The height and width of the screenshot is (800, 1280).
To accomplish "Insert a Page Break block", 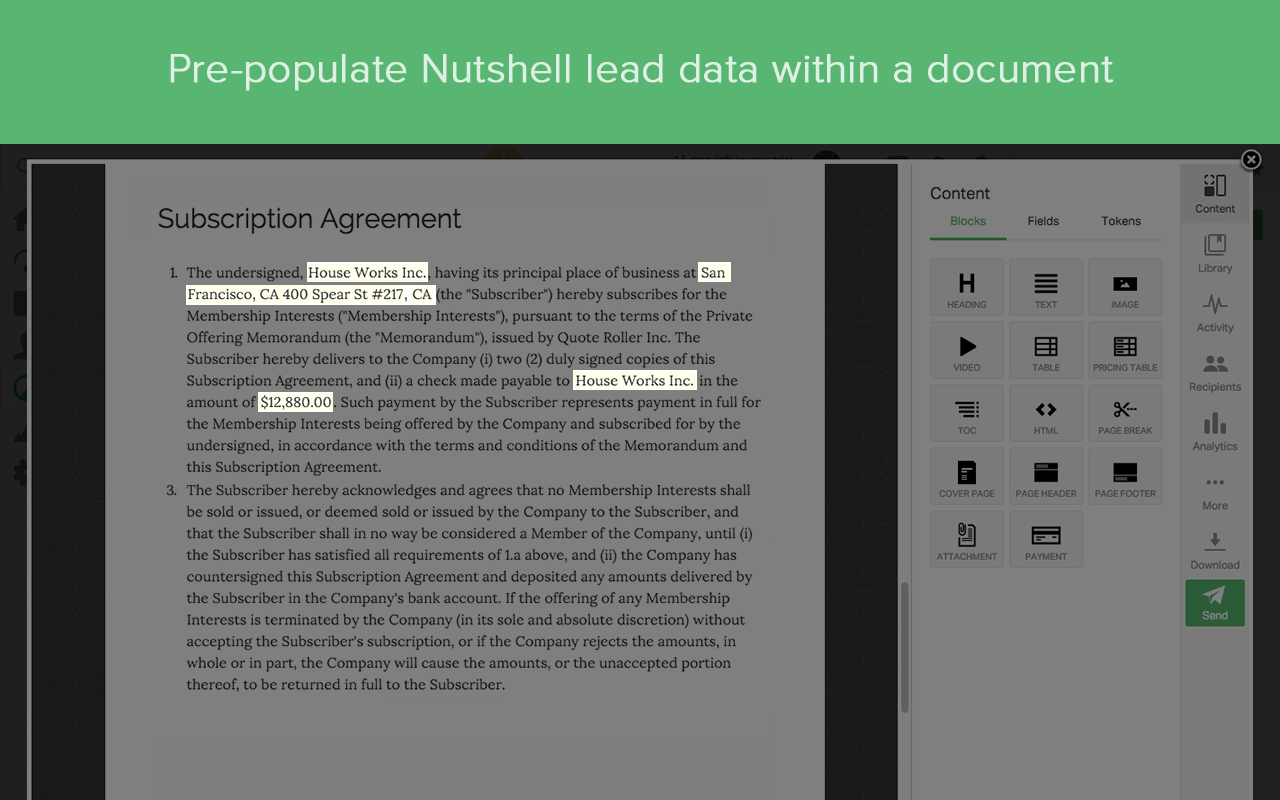I will pos(1124,413).
